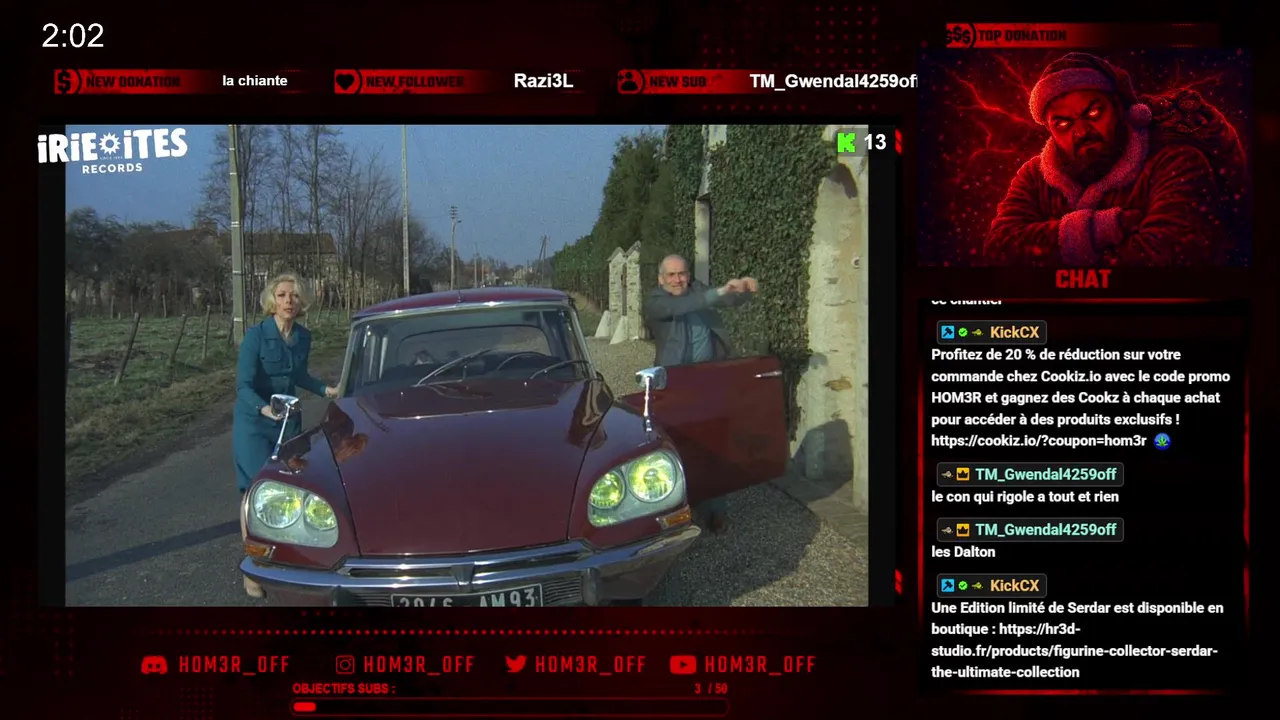Click 'Profitez de 20 % de réduction' message text
This screenshot has width=1280, height=720.
point(1081,398)
